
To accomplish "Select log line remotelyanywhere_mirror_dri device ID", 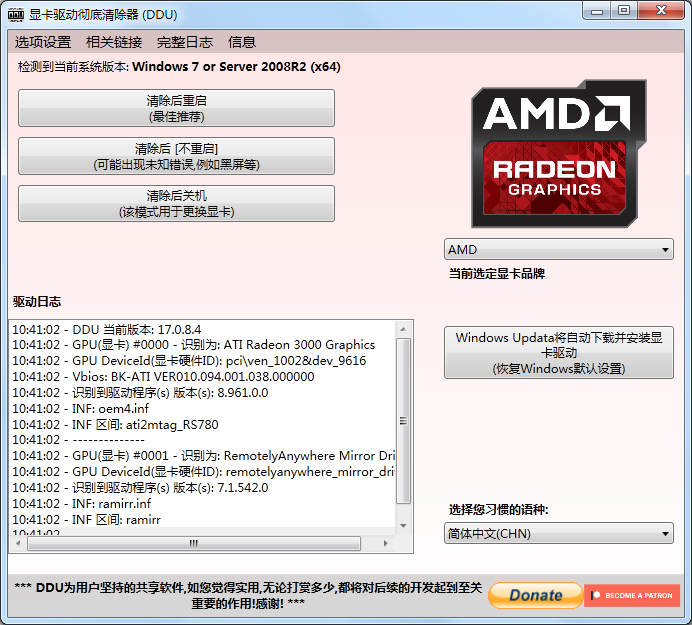I will point(203,471).
